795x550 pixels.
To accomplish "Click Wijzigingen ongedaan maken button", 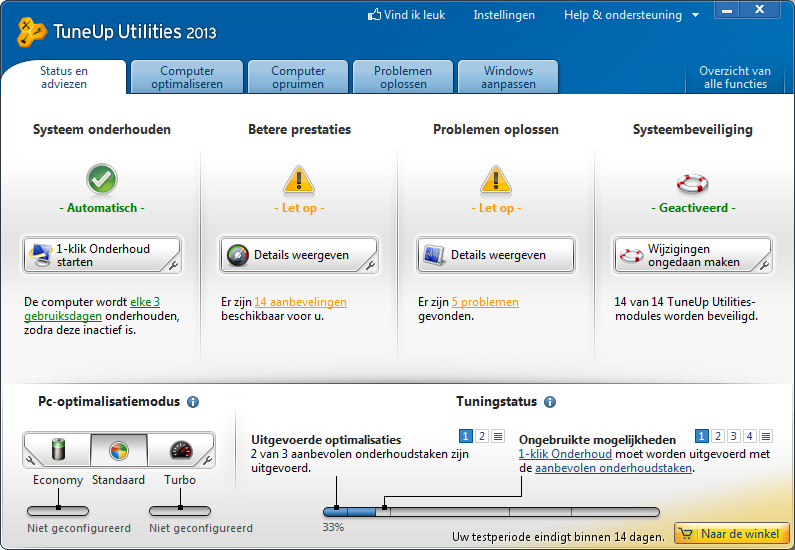I will tap(693, 255).
